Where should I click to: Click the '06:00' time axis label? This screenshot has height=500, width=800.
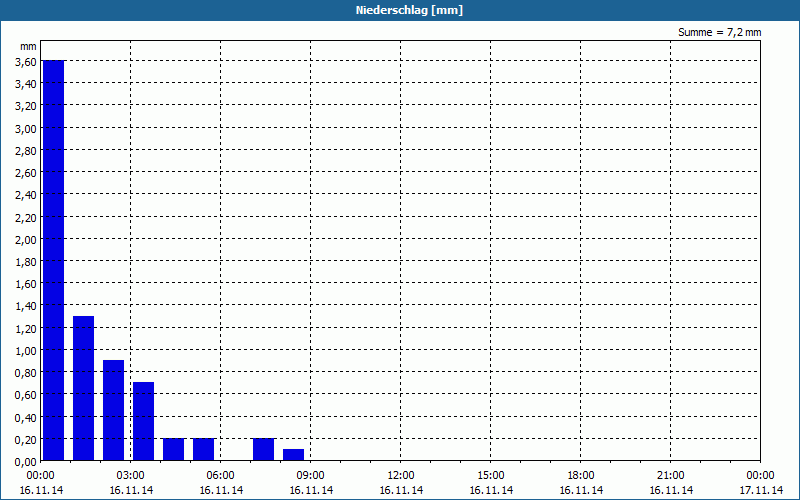click(220, 476)
